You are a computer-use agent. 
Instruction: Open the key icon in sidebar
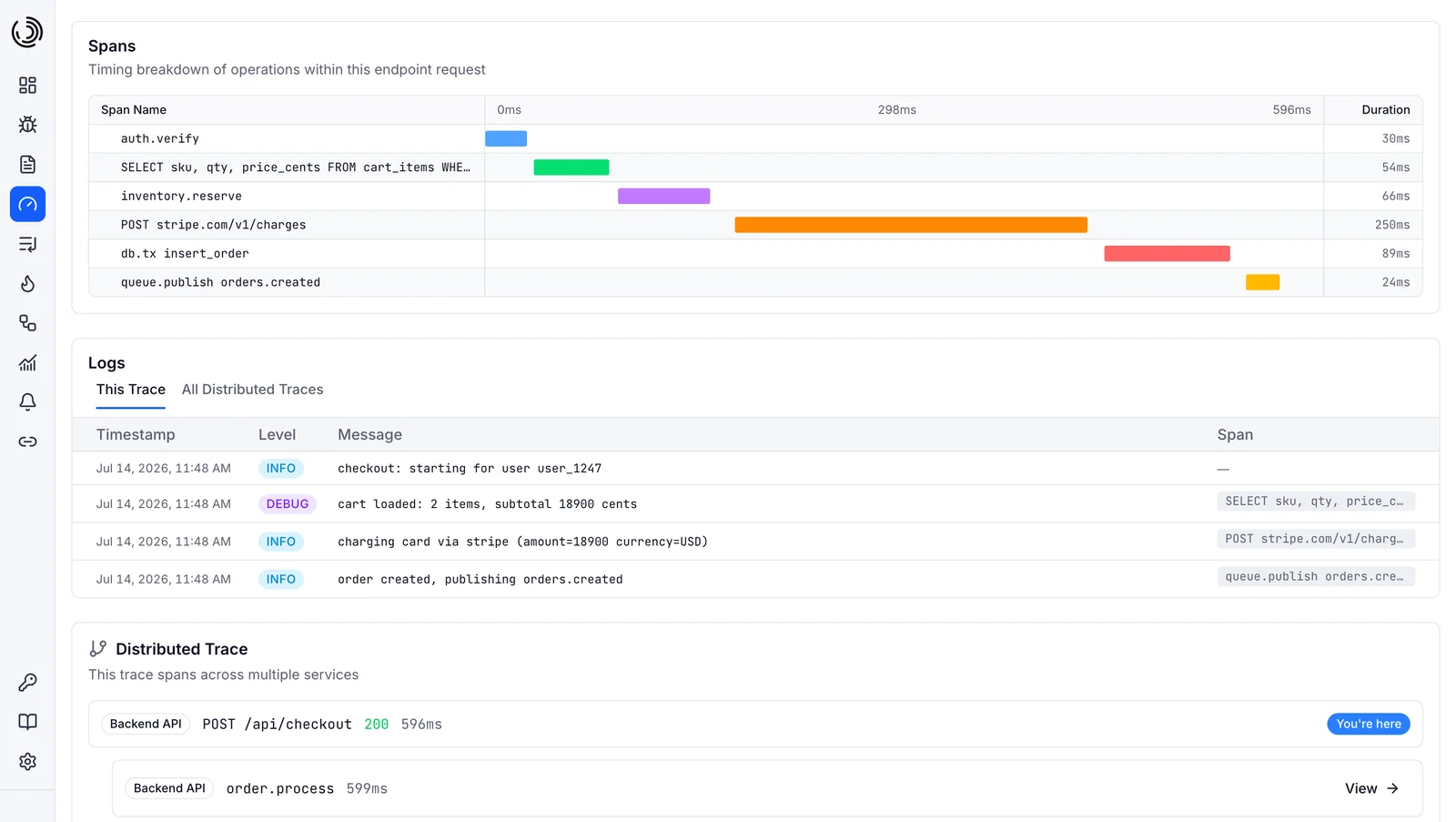27,683
